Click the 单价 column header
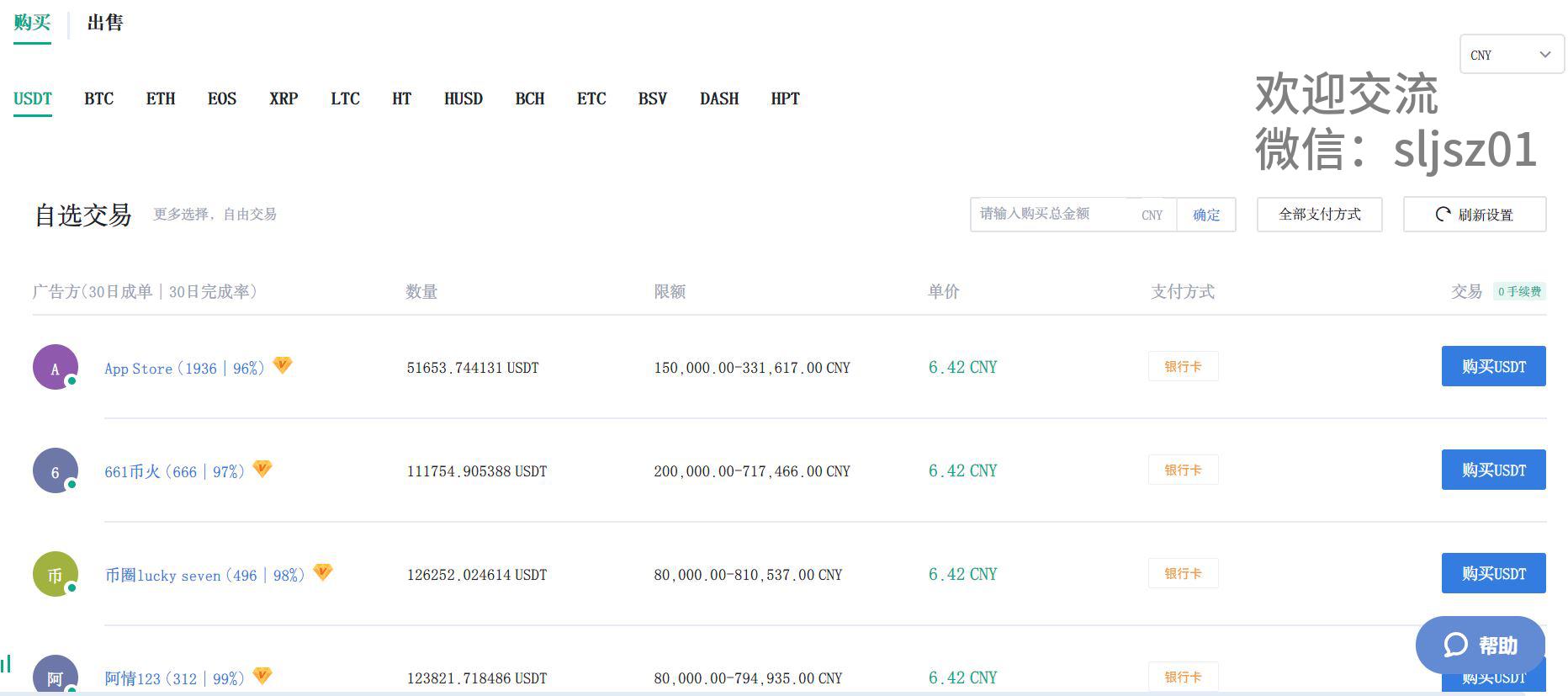The image size is (1568, 696). [943, 291]
